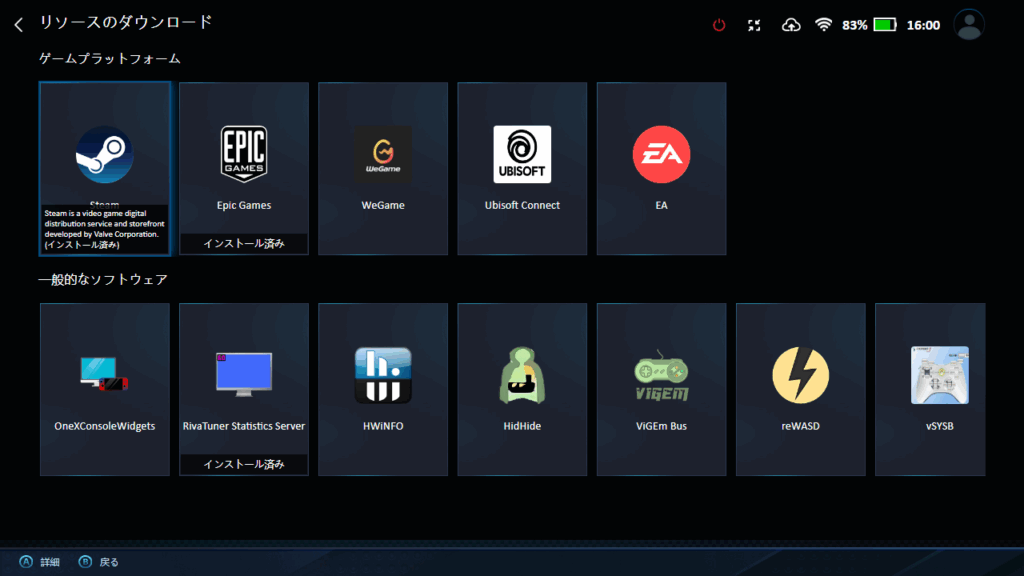1024x576 pixels.
Task: Choose the ViGEm Bus gamepad icon
Action: click(x=661, y=375)
